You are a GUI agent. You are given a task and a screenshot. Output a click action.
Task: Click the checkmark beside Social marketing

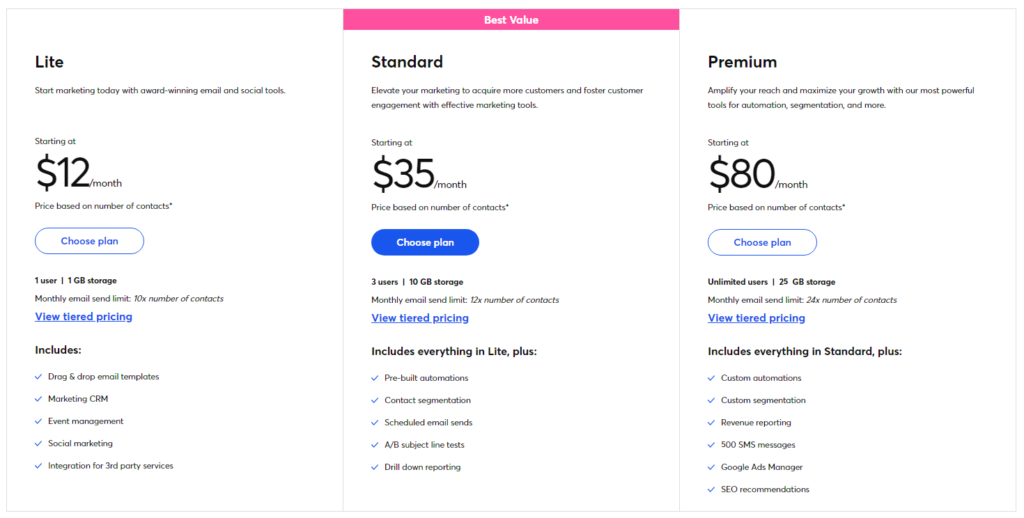tap(38, 443)
